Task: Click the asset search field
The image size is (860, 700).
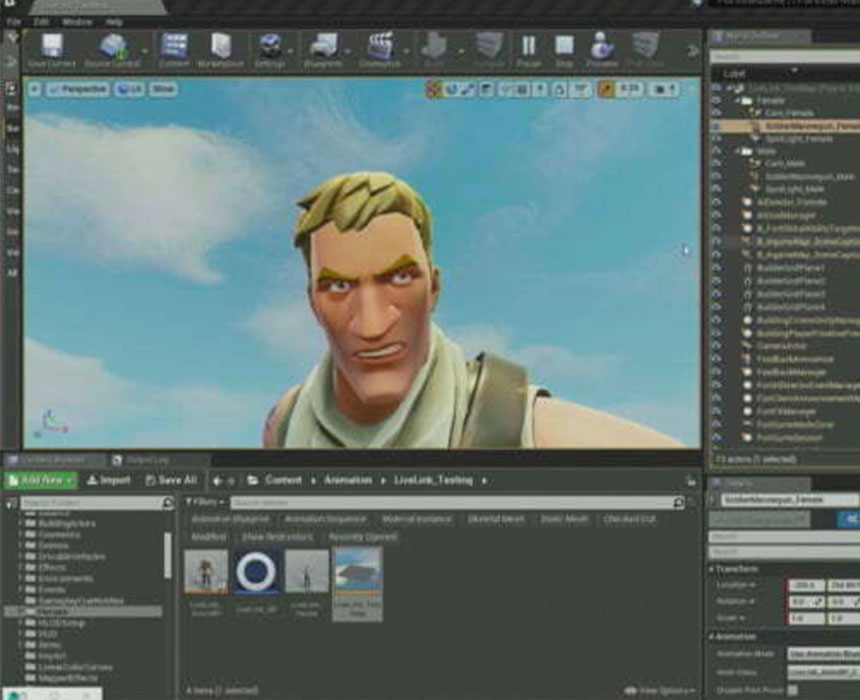Action: pyautogui.click(x=457, y=503)
